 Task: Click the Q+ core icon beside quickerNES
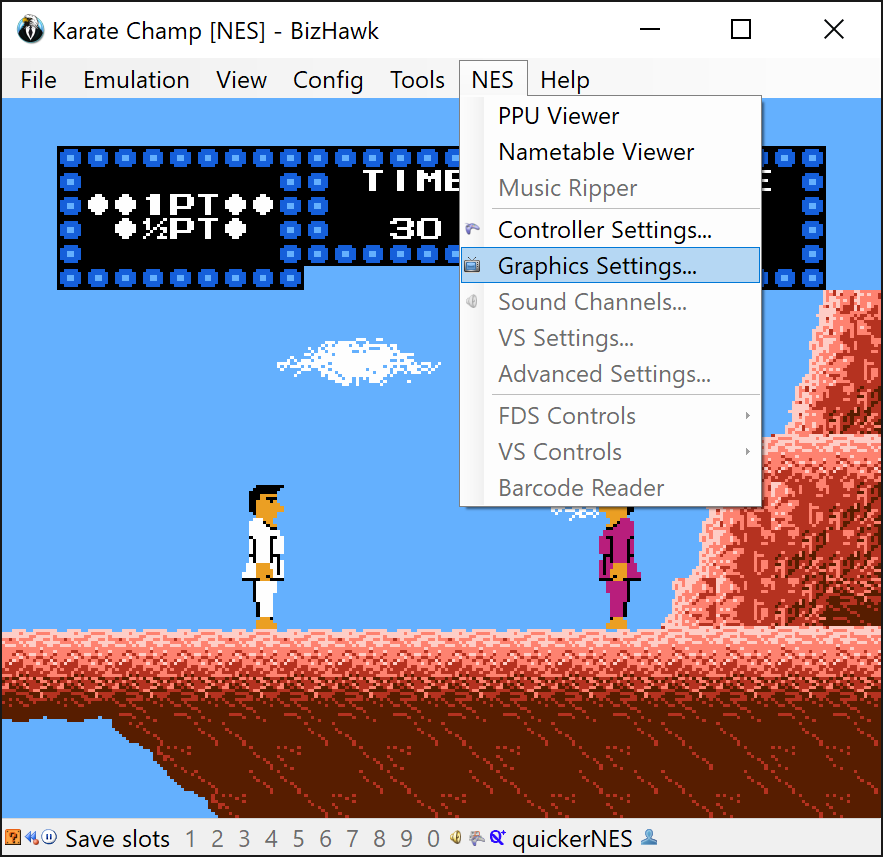498,838
